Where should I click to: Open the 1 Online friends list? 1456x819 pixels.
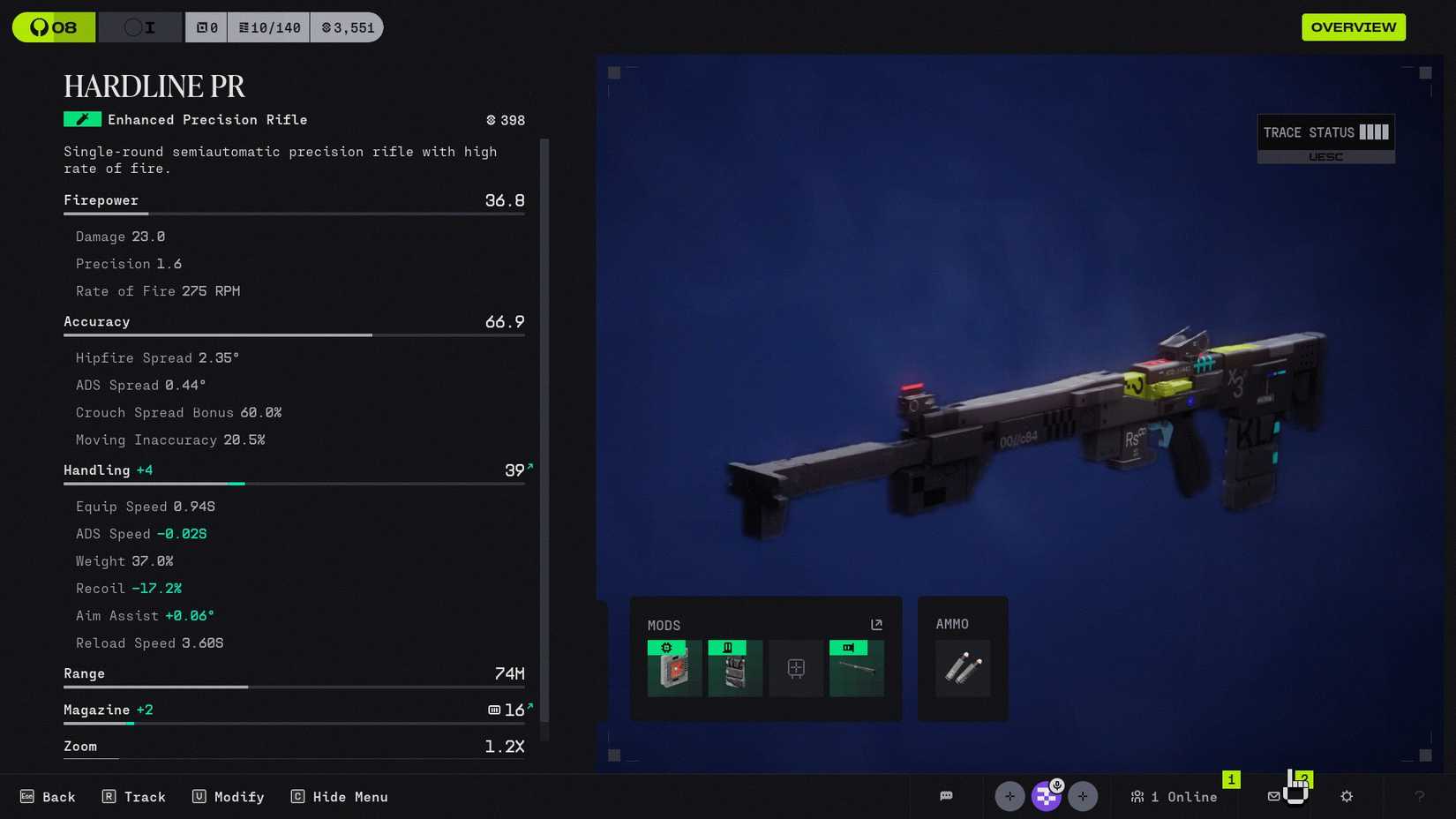point(1174,797)
